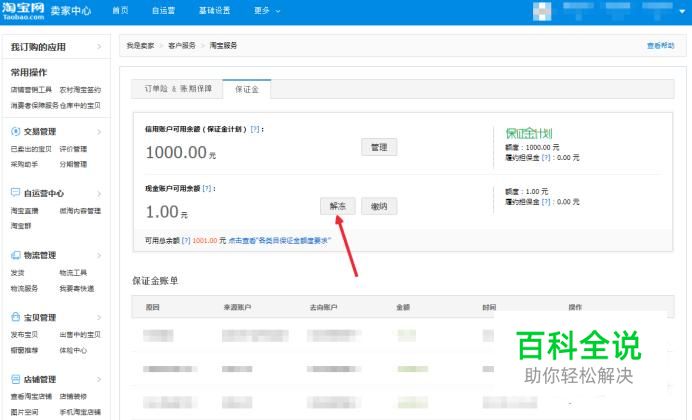This screenshot has width=692, height=420.
Task: Click 我是卖家 breadcrumb
Action: (140, 45)
